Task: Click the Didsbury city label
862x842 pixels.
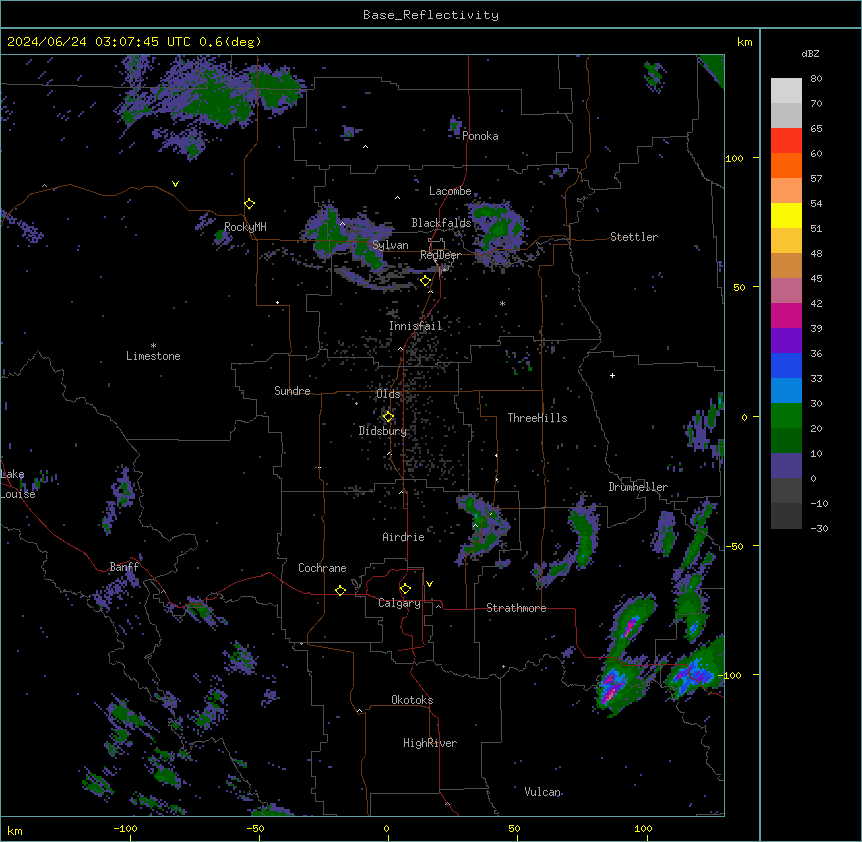Action: pos(383,431)
